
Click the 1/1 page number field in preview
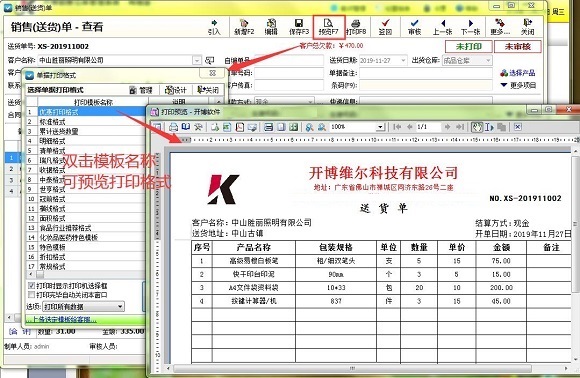(428, 127)
